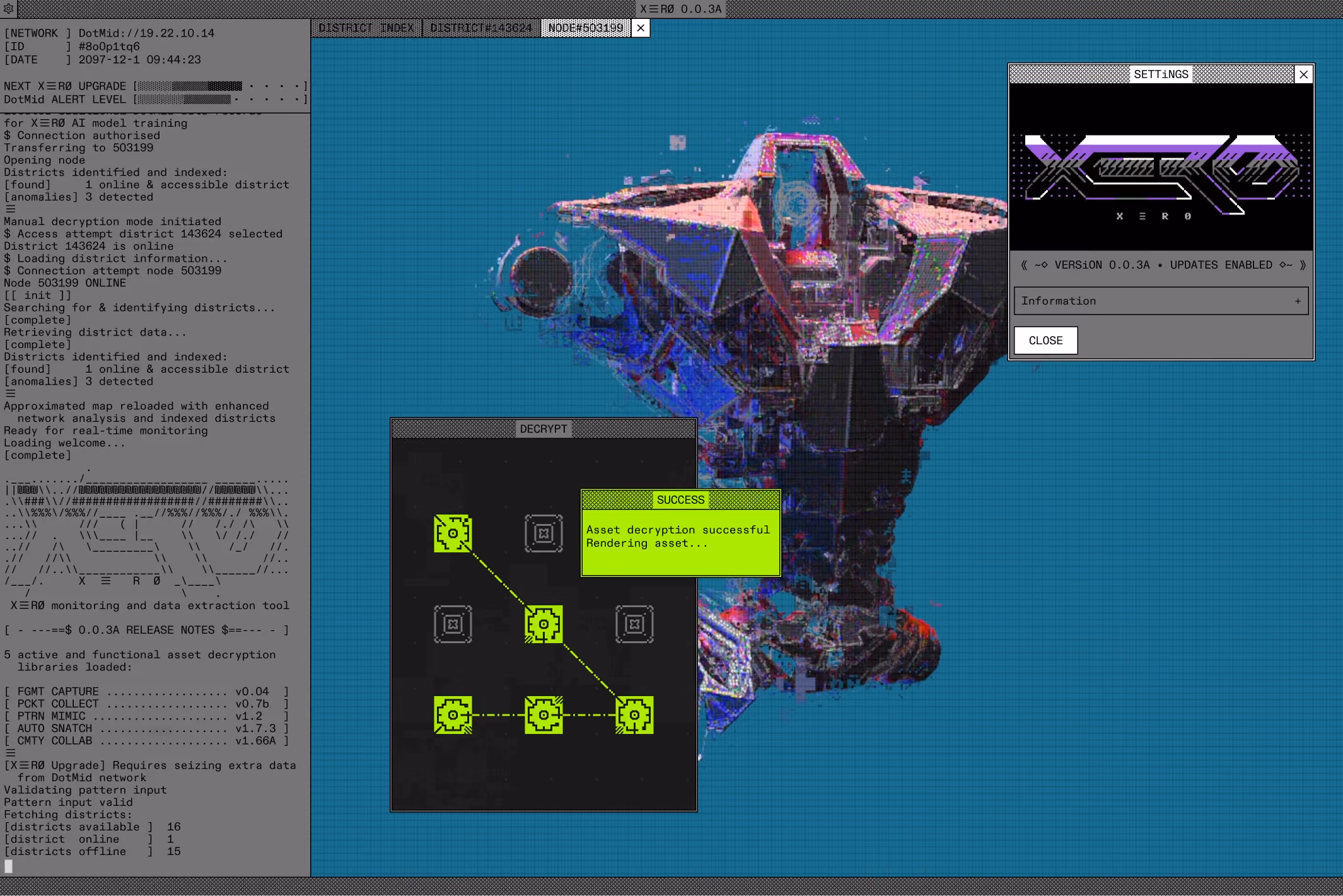Click the "AUTO SNATCH v1.7.3" library row

point(146,729)
